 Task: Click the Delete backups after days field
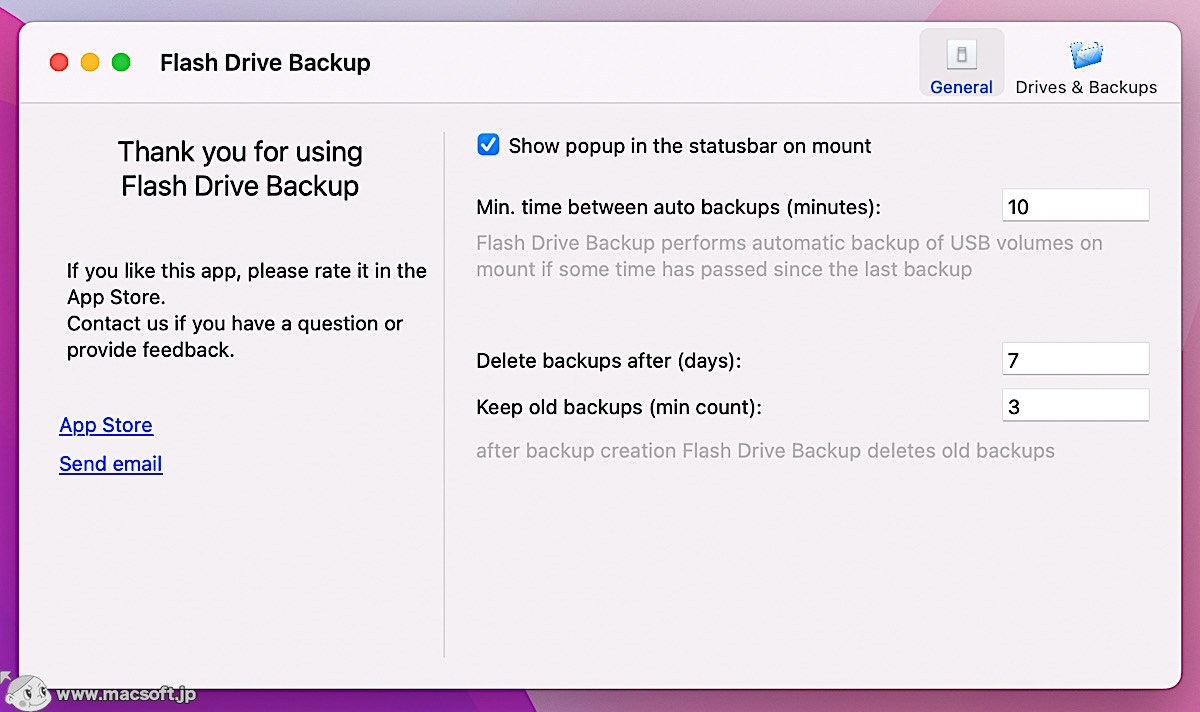pyautogui.click(x=1075, y=358)
